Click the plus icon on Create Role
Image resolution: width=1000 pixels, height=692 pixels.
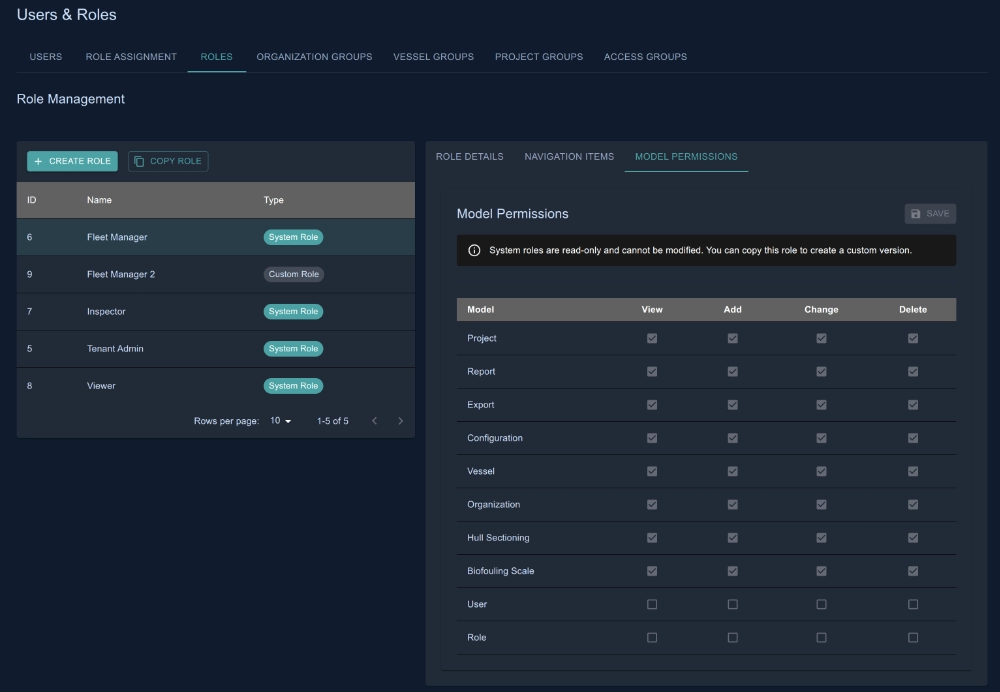(40, 160)
